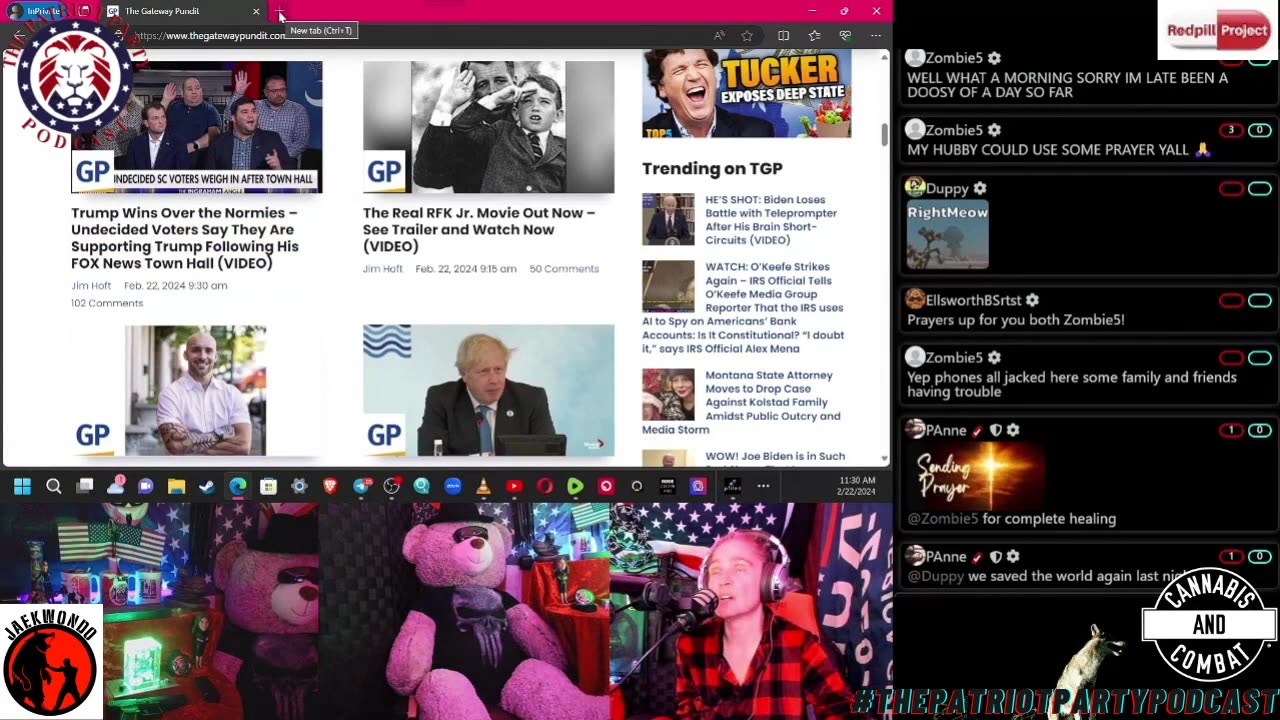Open settings gear beside EllsworthBSrtst
This screenshot has height=720, width=1280.
(1032, 300)
